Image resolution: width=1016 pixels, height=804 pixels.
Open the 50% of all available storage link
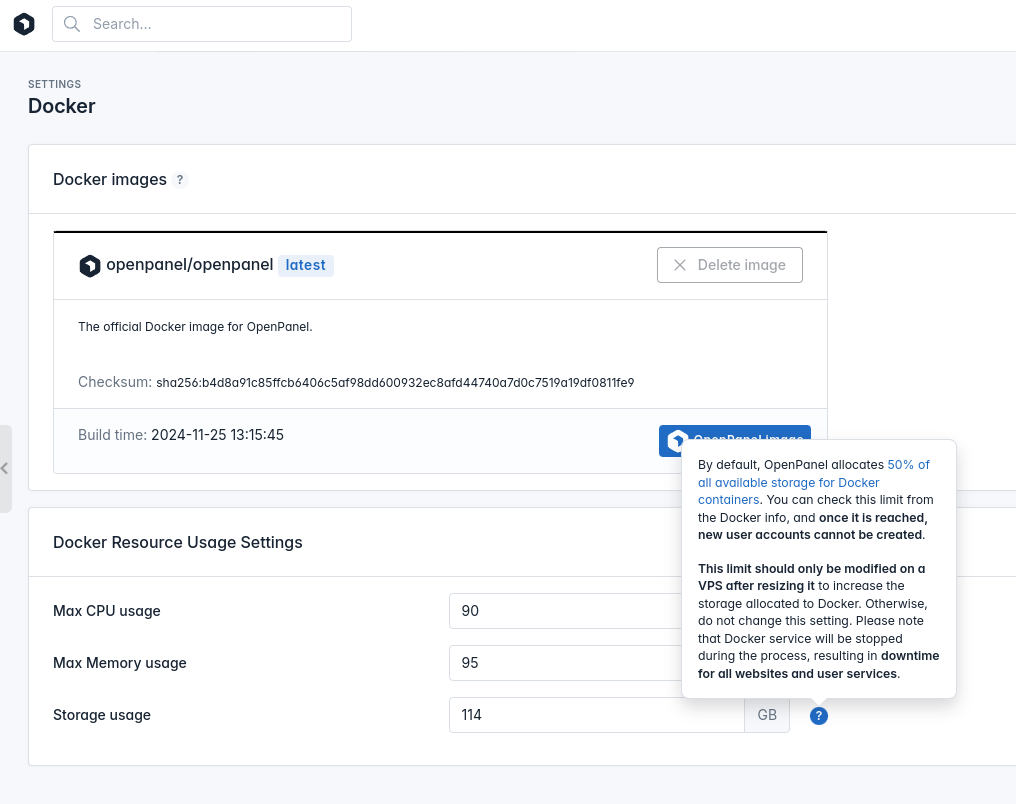coord(813,482)
